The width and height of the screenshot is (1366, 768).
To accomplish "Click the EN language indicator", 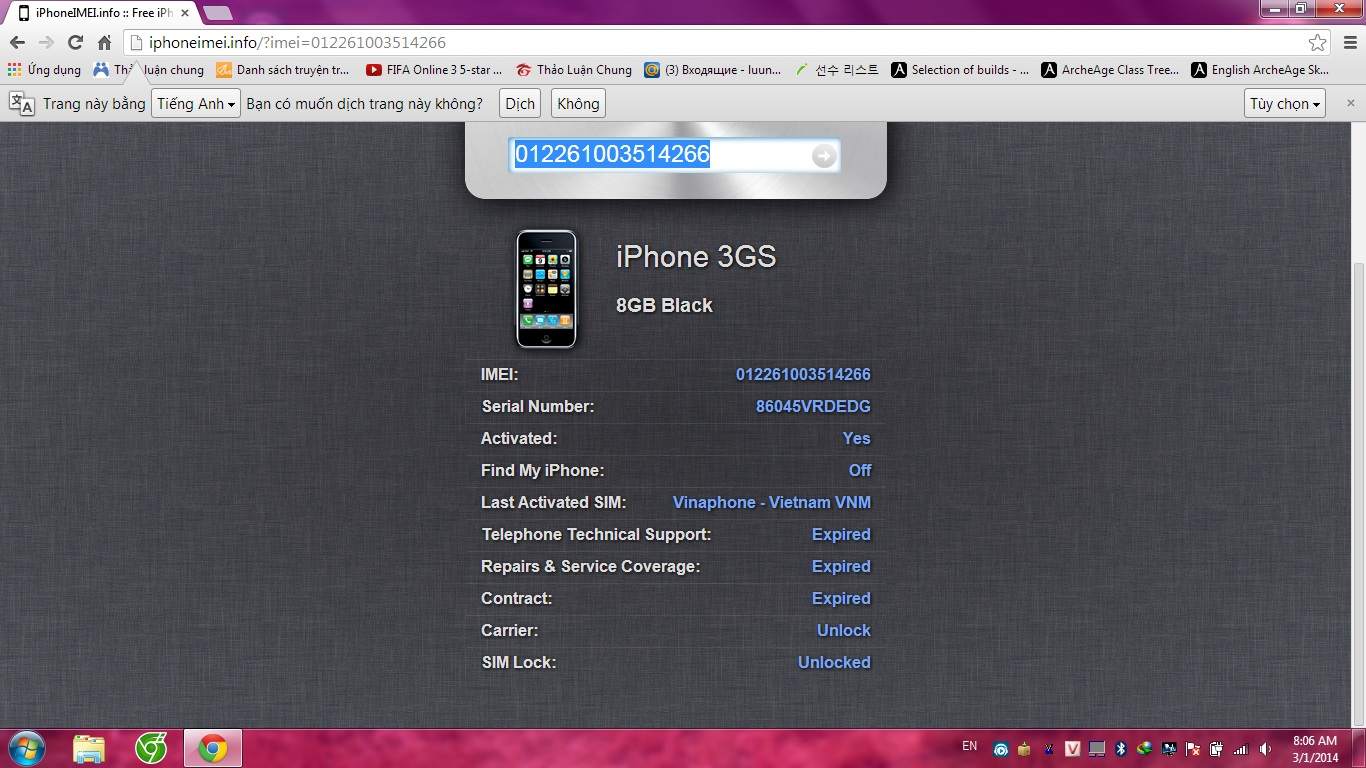I will 969,746.
